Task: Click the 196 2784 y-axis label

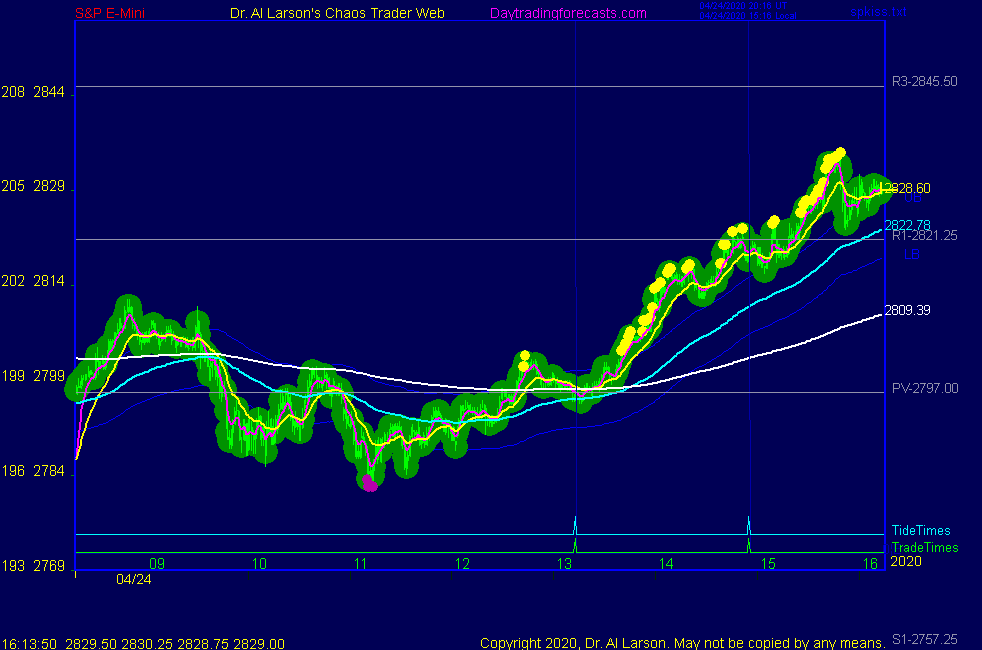Action: pyautogui.click(x=33, y=471)
